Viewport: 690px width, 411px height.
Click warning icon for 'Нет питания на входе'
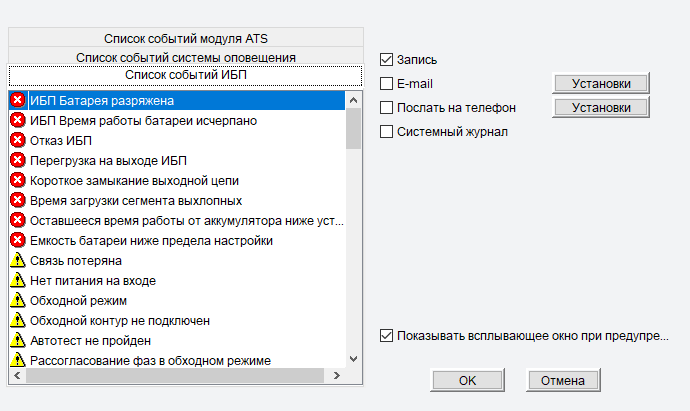tap(18, 280)
